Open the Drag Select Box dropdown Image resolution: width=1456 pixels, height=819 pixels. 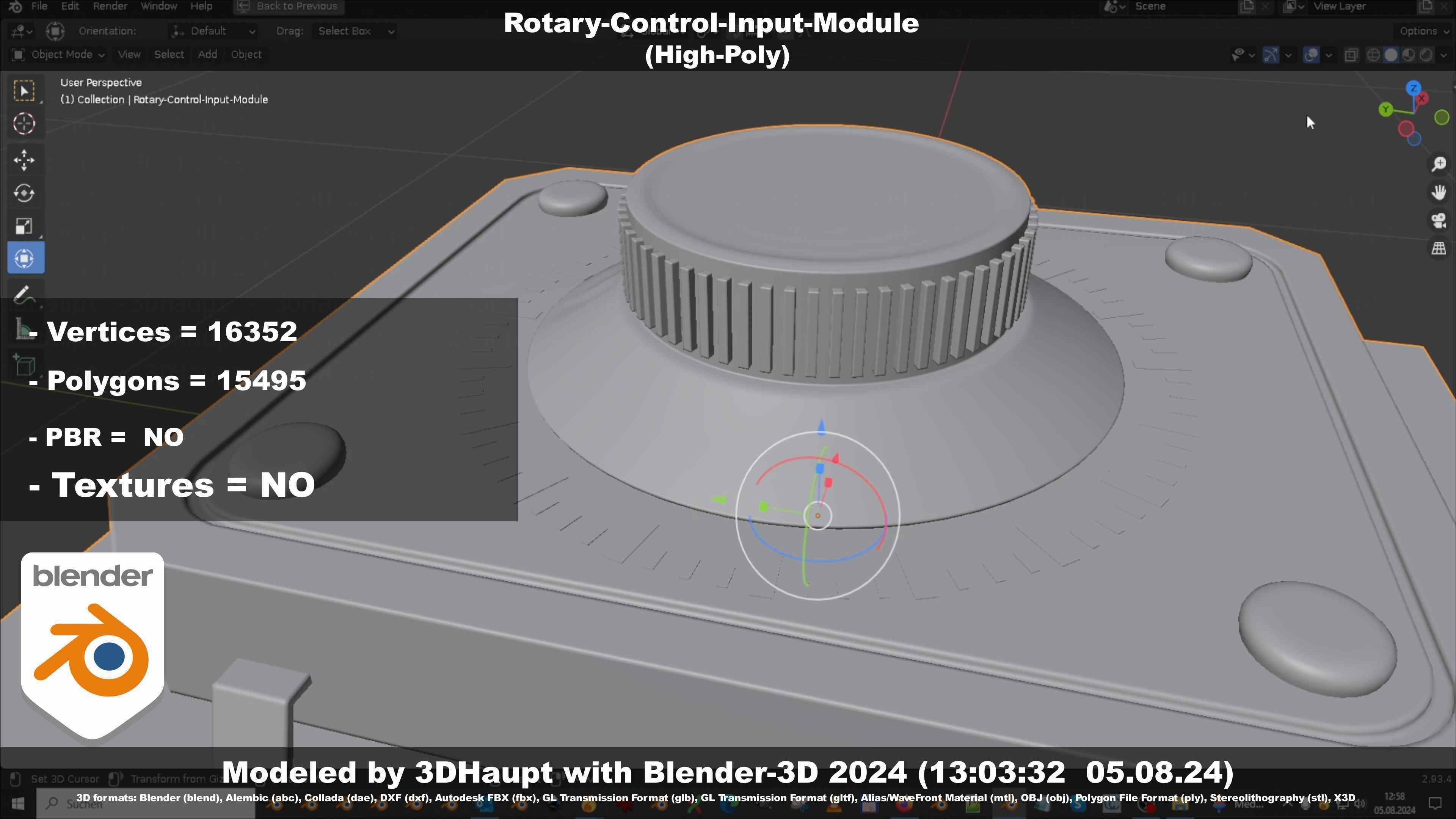coord(355,31)
